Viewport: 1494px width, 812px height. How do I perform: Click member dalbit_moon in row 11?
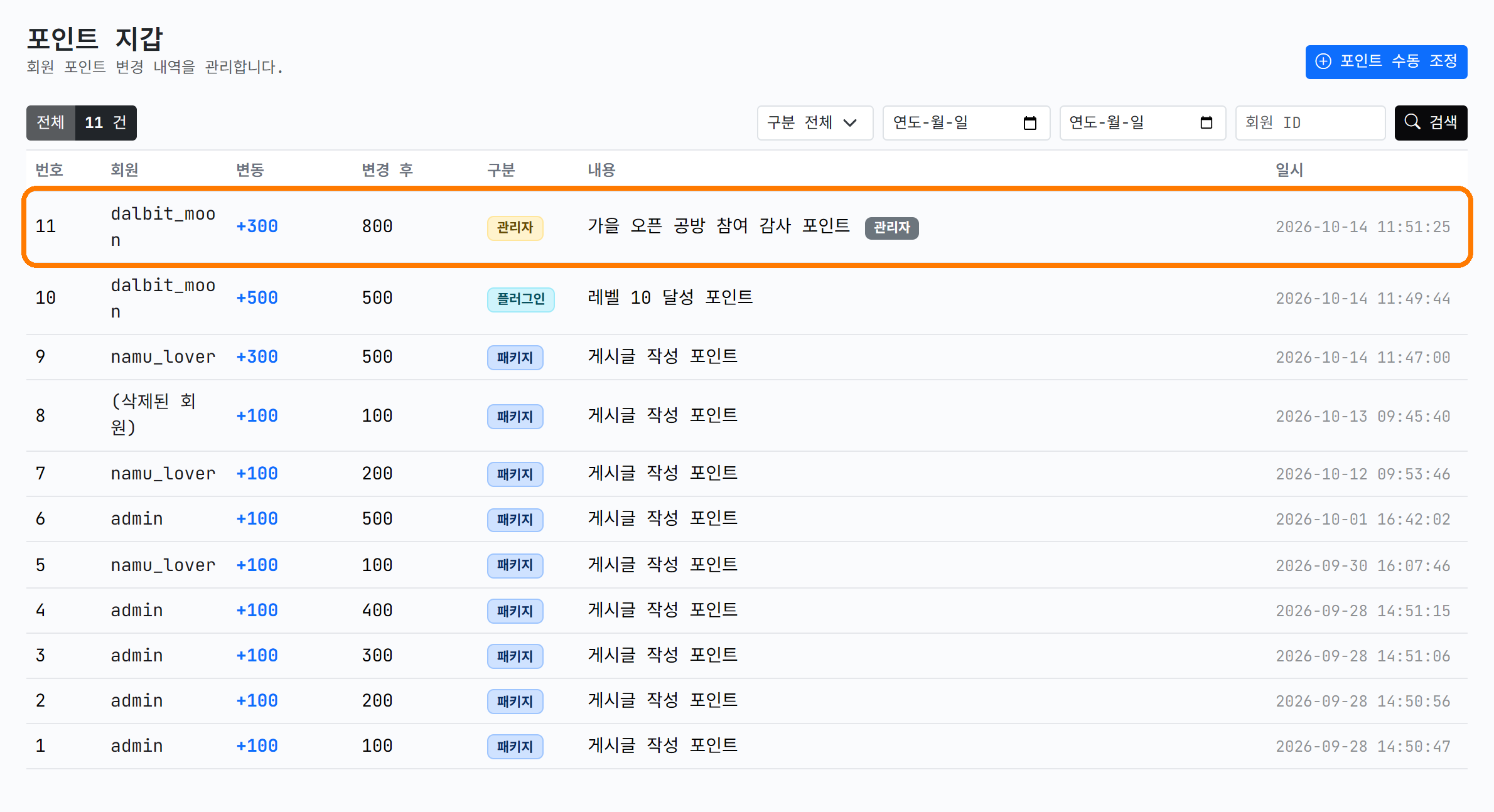163,227
